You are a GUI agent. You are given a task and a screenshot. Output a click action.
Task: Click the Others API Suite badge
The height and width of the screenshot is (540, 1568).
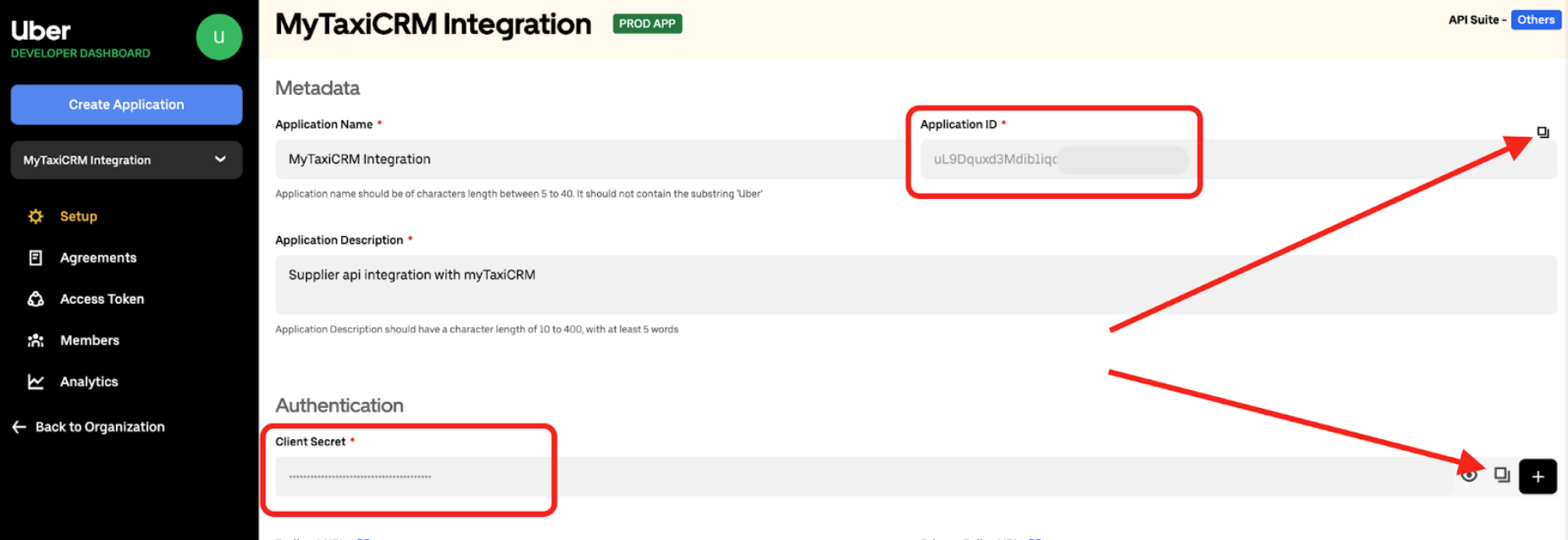pyautogui.click(x=1536, y=19)
